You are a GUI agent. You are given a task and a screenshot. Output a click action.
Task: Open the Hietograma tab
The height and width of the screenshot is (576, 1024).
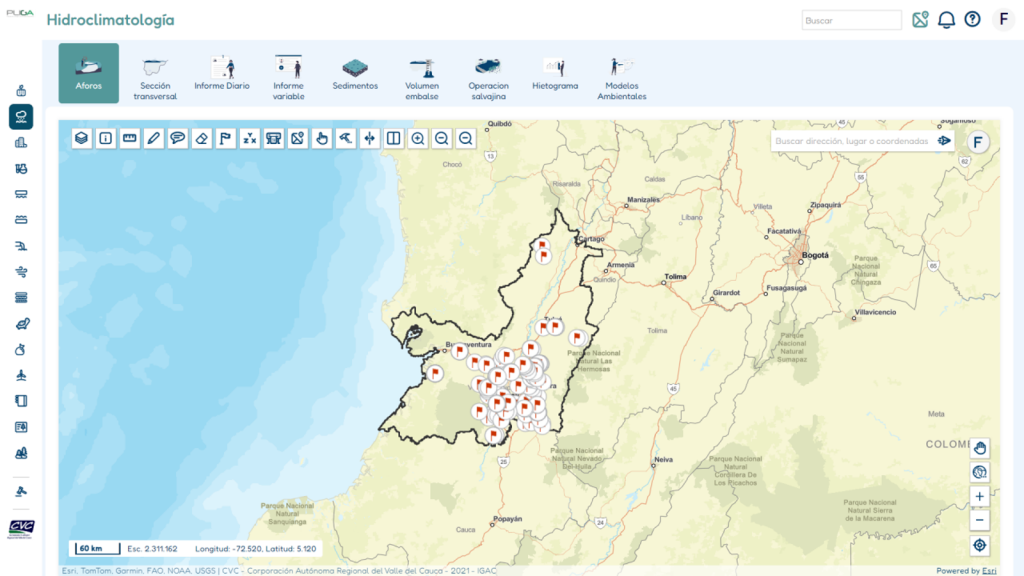(555, 73)
